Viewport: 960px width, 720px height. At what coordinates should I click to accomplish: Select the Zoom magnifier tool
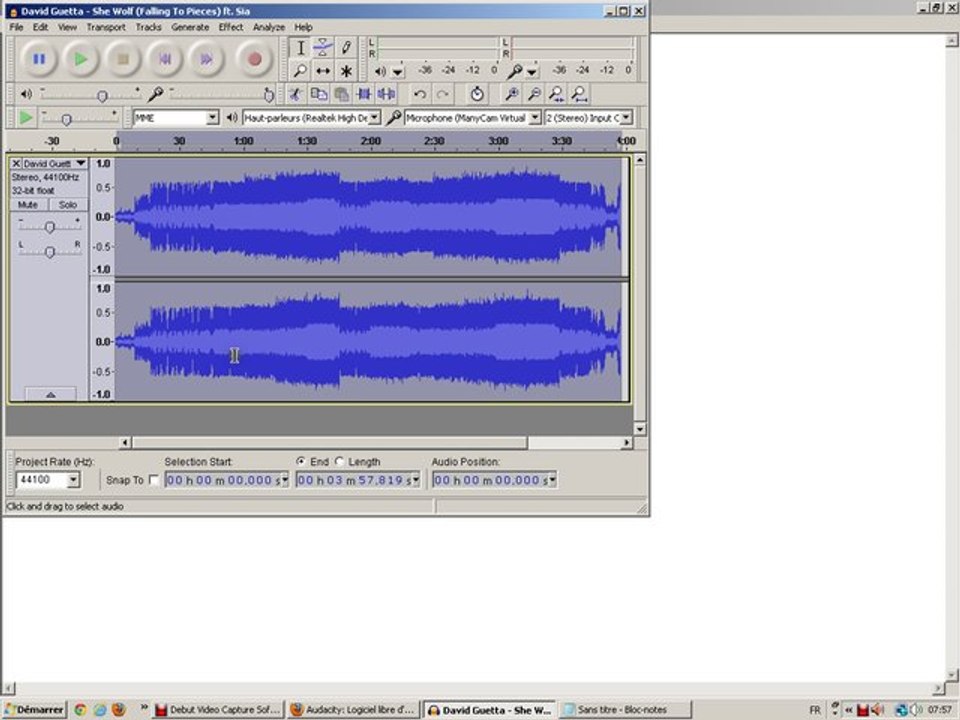(301, 71)
